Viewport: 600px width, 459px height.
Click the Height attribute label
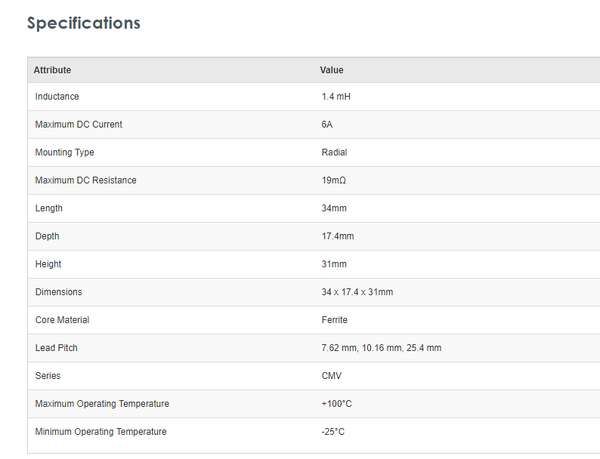tap(48, 264)
